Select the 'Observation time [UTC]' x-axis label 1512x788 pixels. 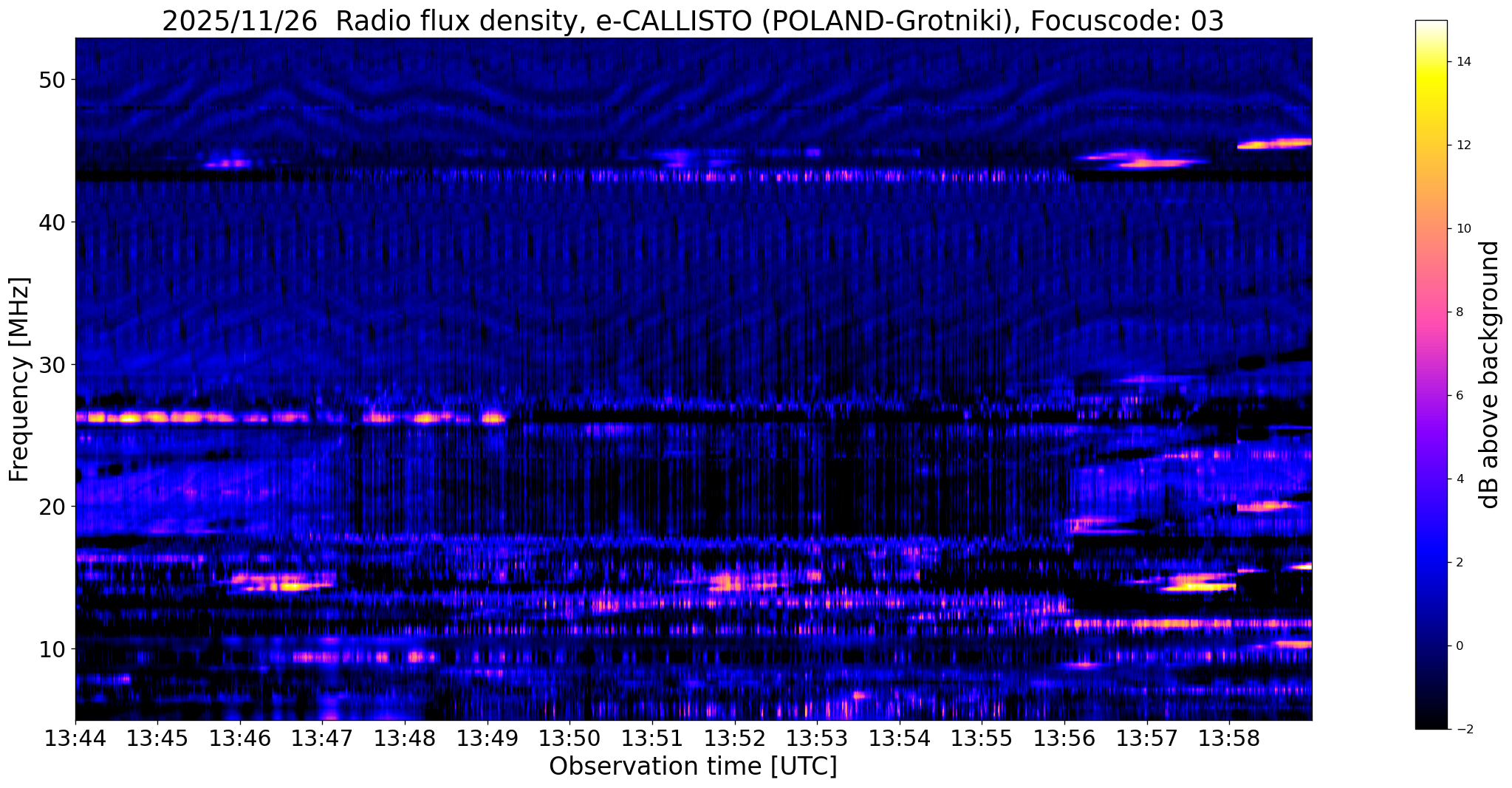click(693, 766)
